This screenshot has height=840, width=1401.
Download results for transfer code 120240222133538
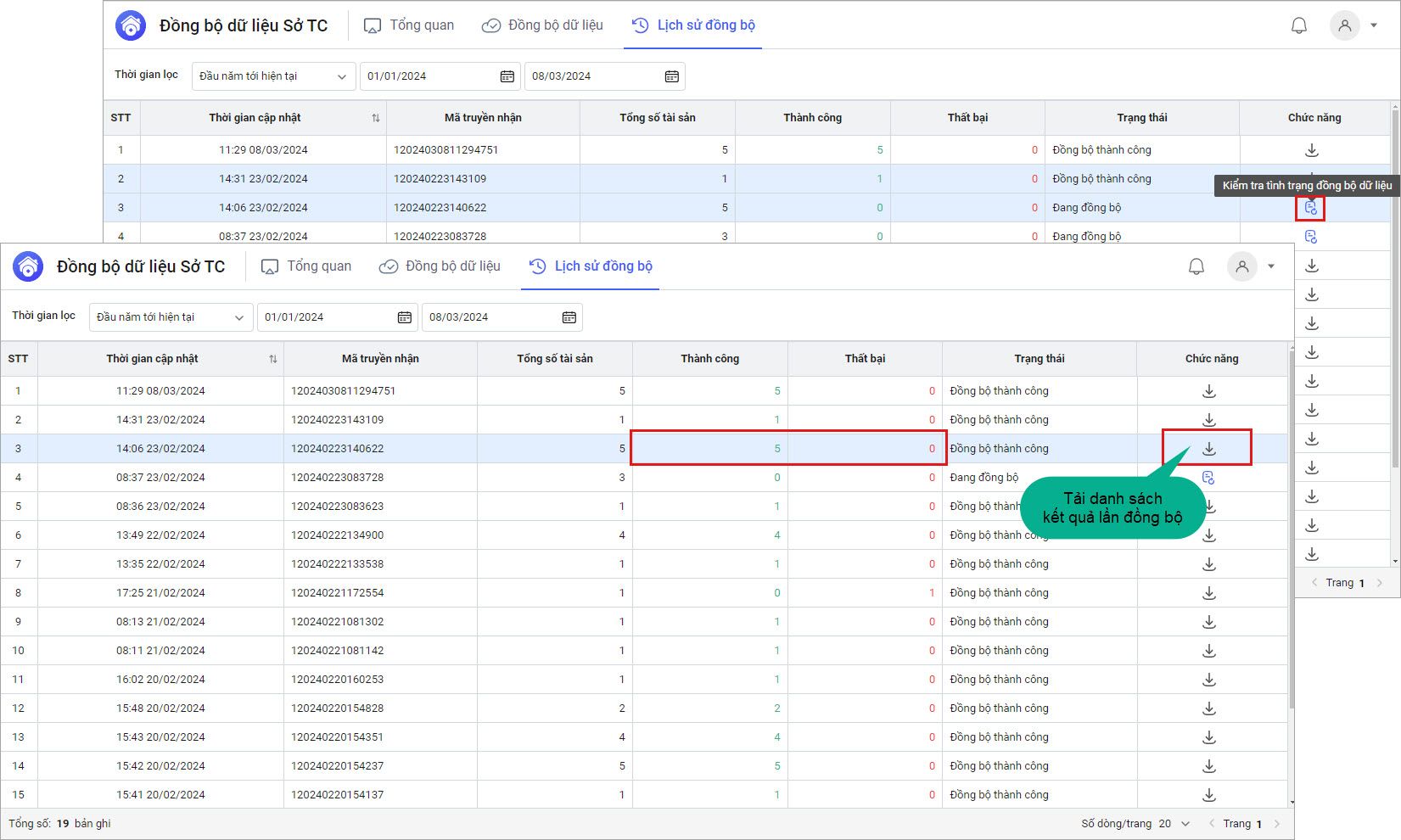[1209, 564]
